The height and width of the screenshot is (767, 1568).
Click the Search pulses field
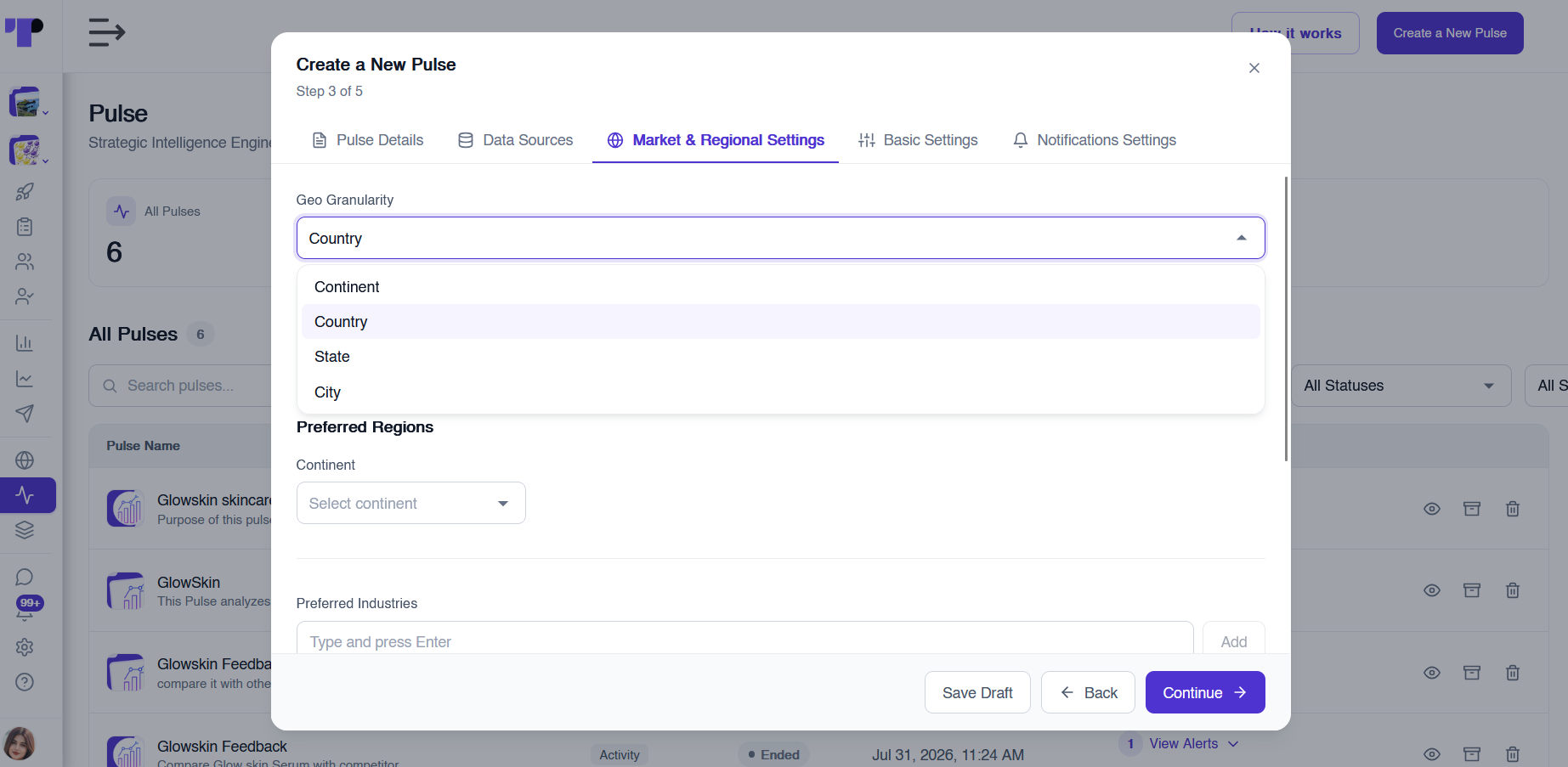180,386
